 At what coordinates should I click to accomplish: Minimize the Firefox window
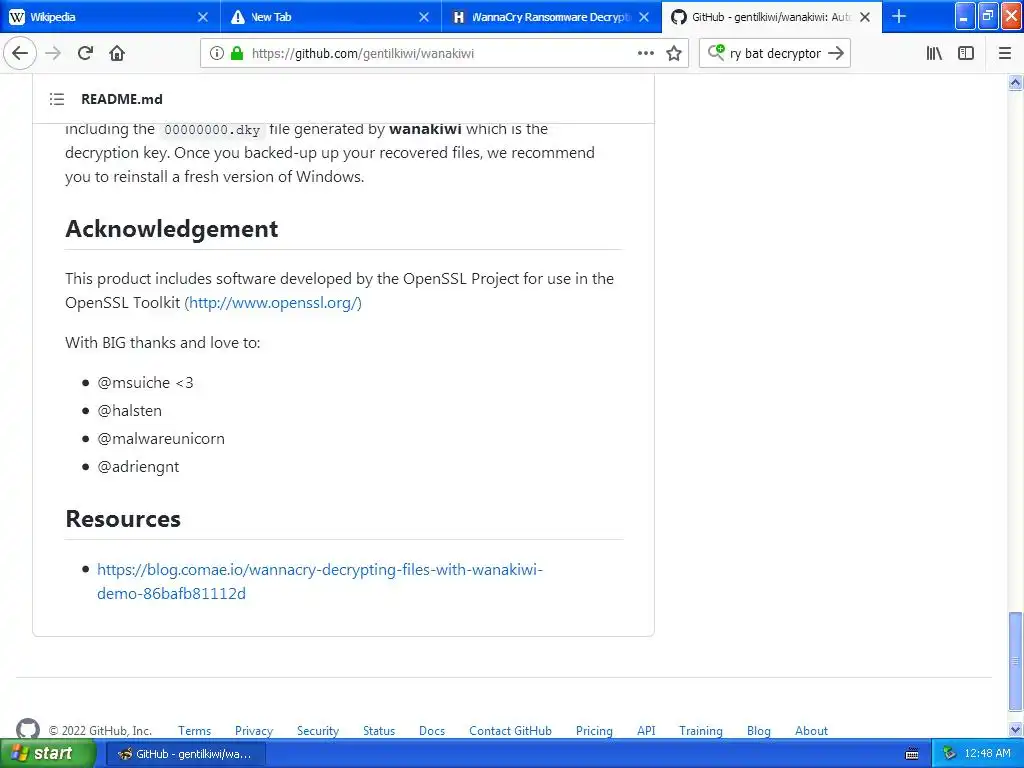click(x=965, y=16)
